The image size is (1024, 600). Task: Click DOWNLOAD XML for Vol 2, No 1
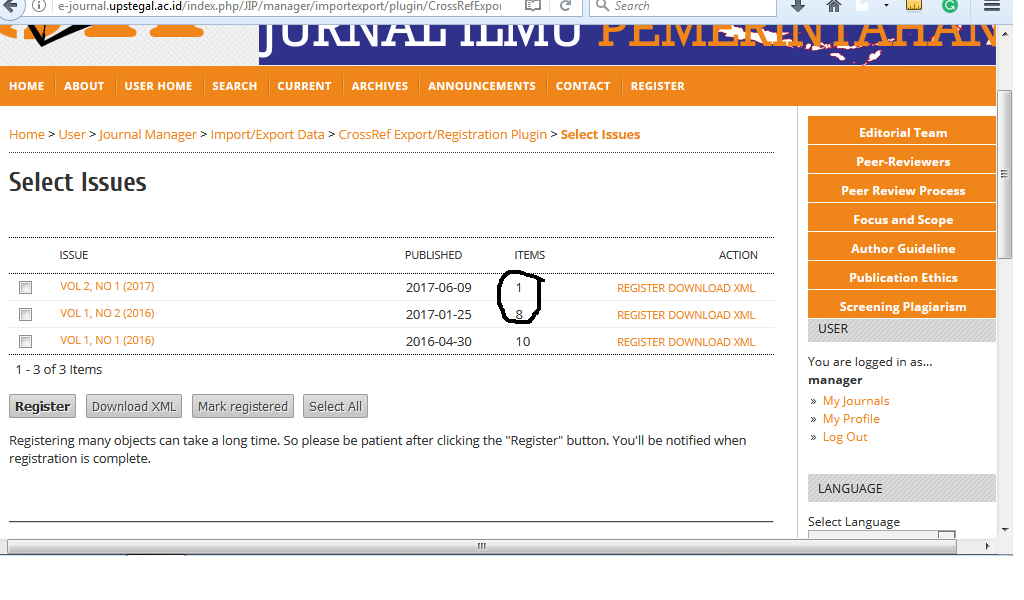tap(711, 288)
